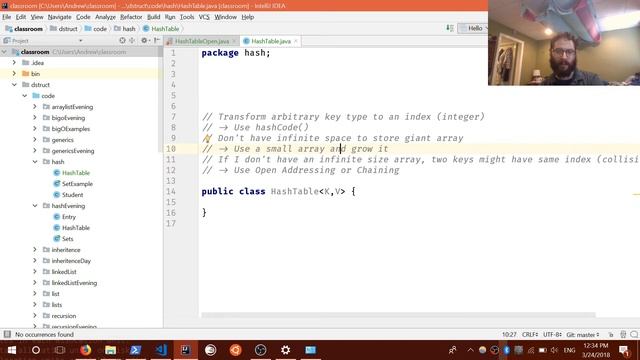This screenshot has height=360, width=640.
Task: Expand the generics package
Action: point(35,140)
